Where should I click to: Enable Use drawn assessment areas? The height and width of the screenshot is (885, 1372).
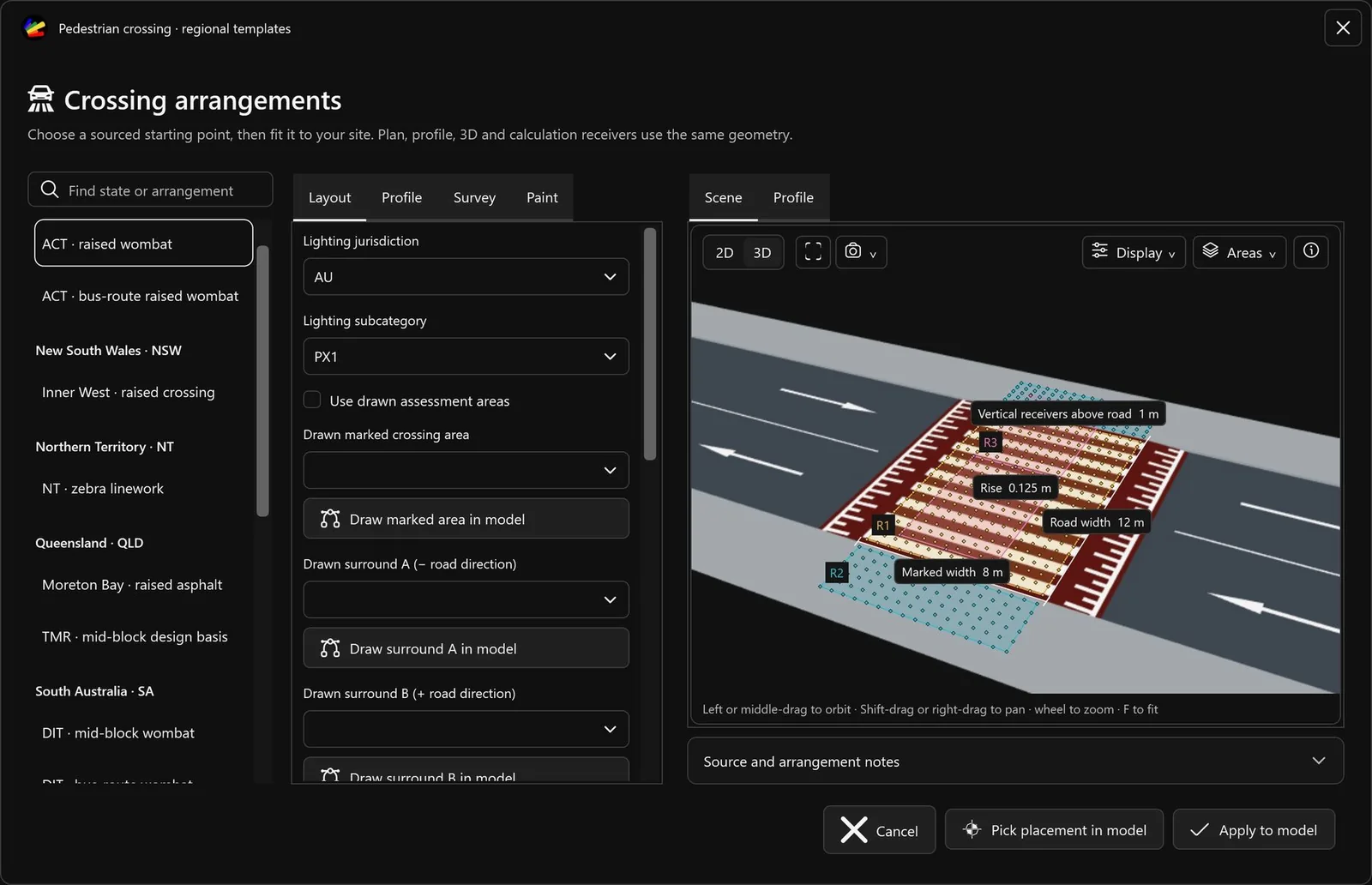pyautogui.click(x=312, y=400)
